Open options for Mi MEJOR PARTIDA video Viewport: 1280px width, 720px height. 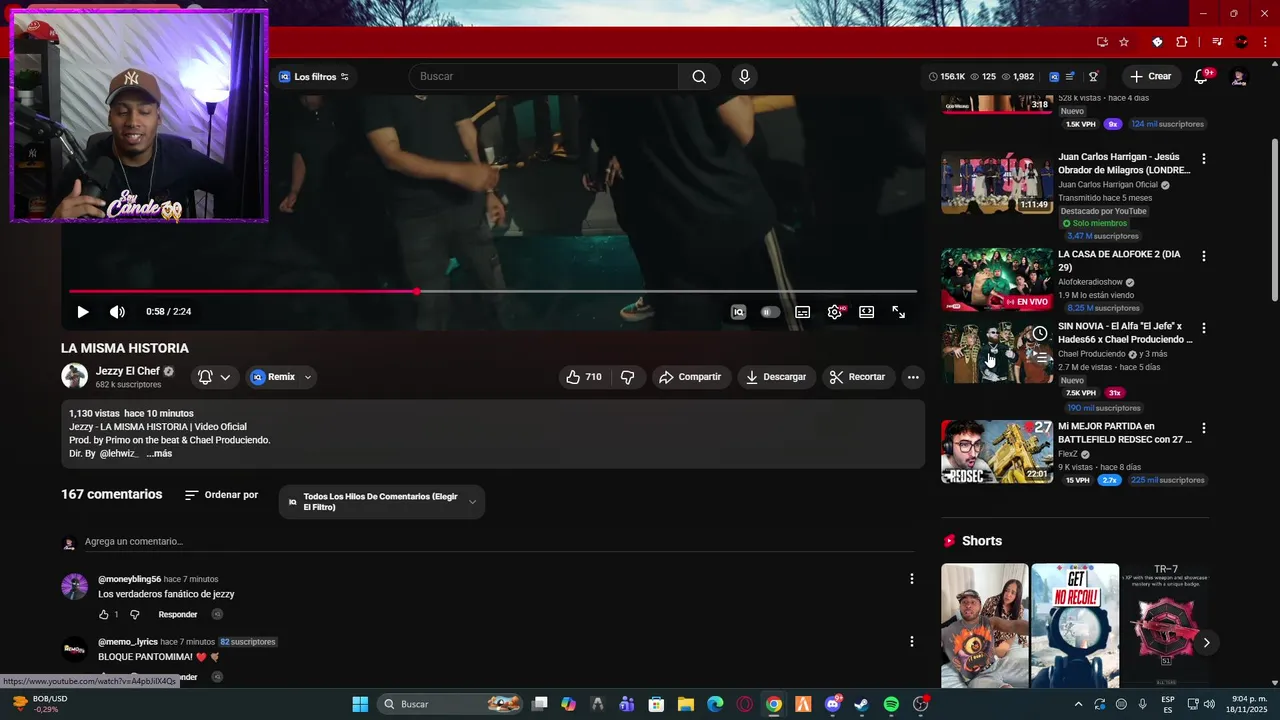(x=1204, y=428)
